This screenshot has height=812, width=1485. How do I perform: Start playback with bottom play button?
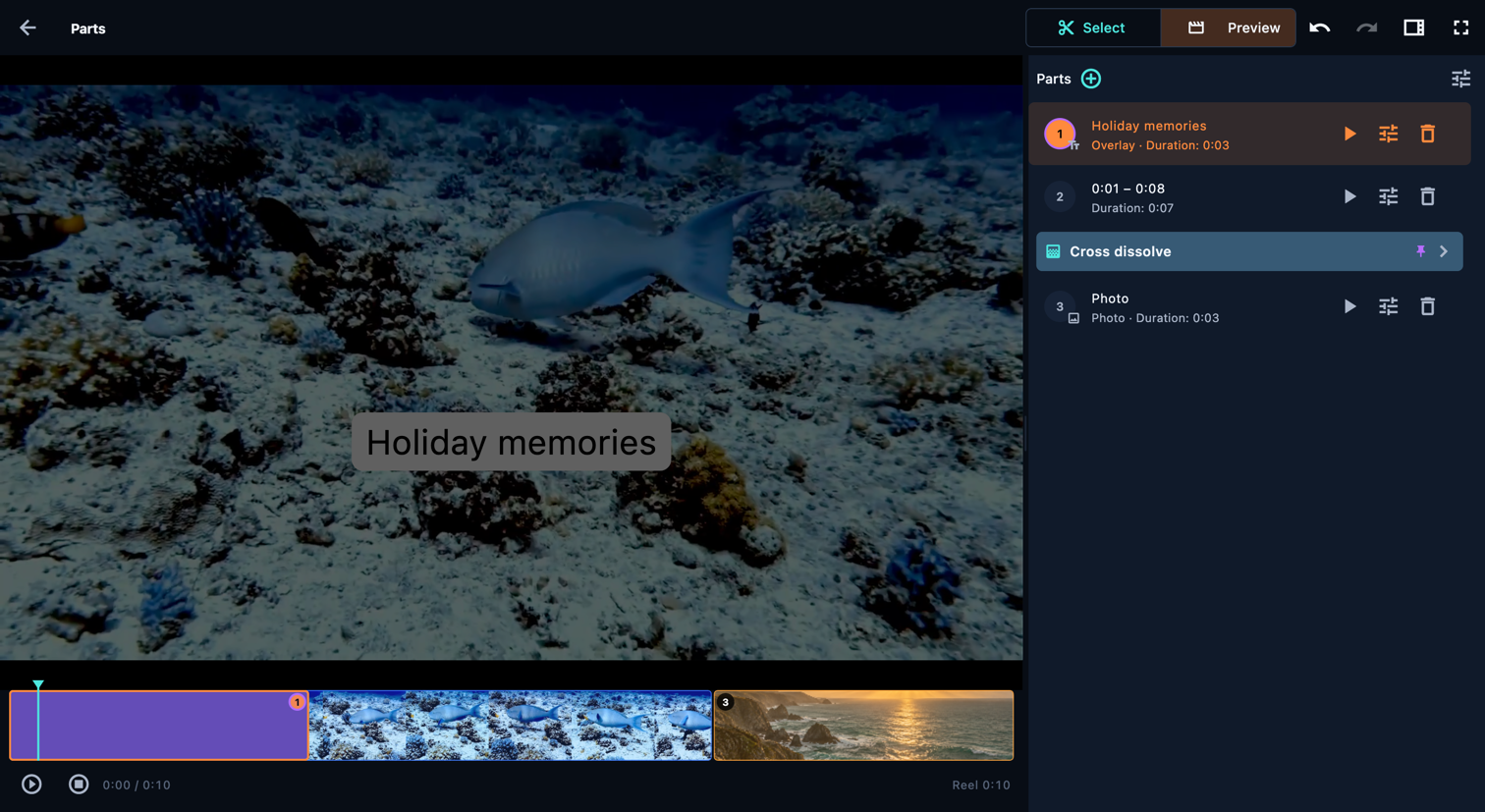(x=31, y=785)
